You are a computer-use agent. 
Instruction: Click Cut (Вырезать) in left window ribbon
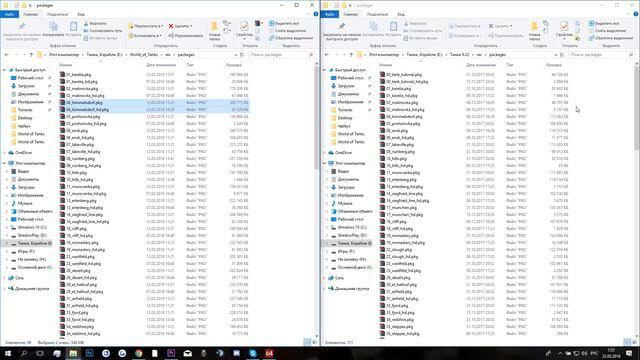click(95, 24)
